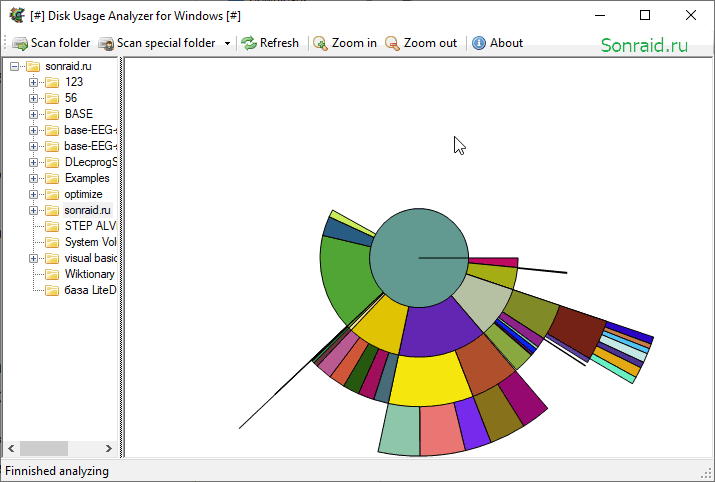Open the green Sonraid.ru link
This screenshot has width=715, height=482.
point(644,46)
